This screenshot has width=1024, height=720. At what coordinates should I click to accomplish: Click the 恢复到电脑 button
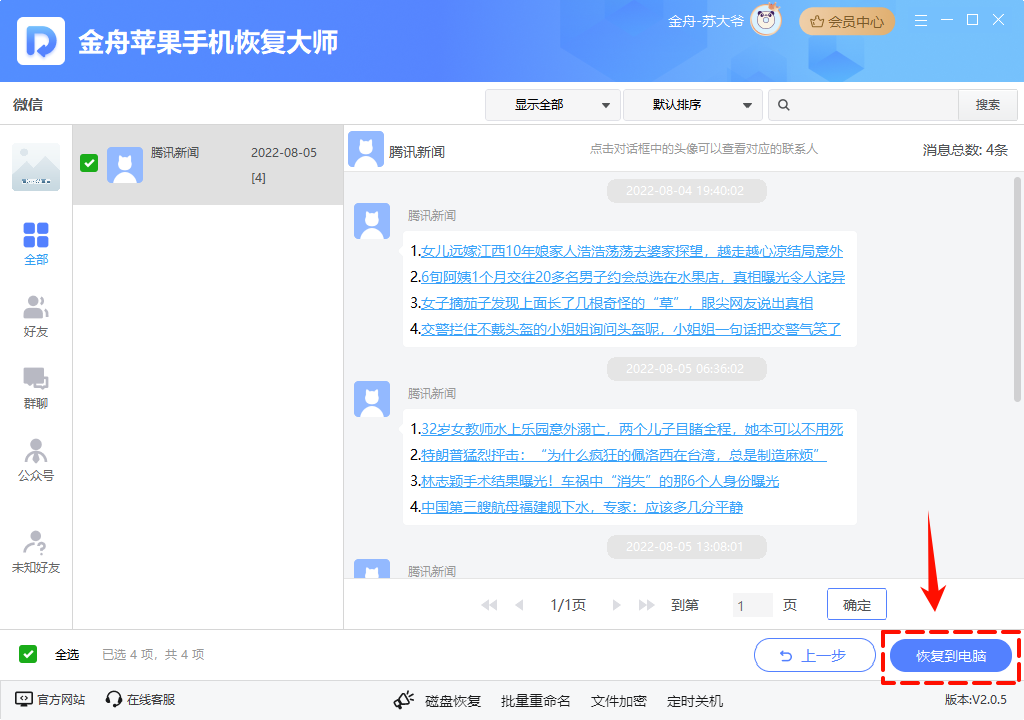pos(951,656)
